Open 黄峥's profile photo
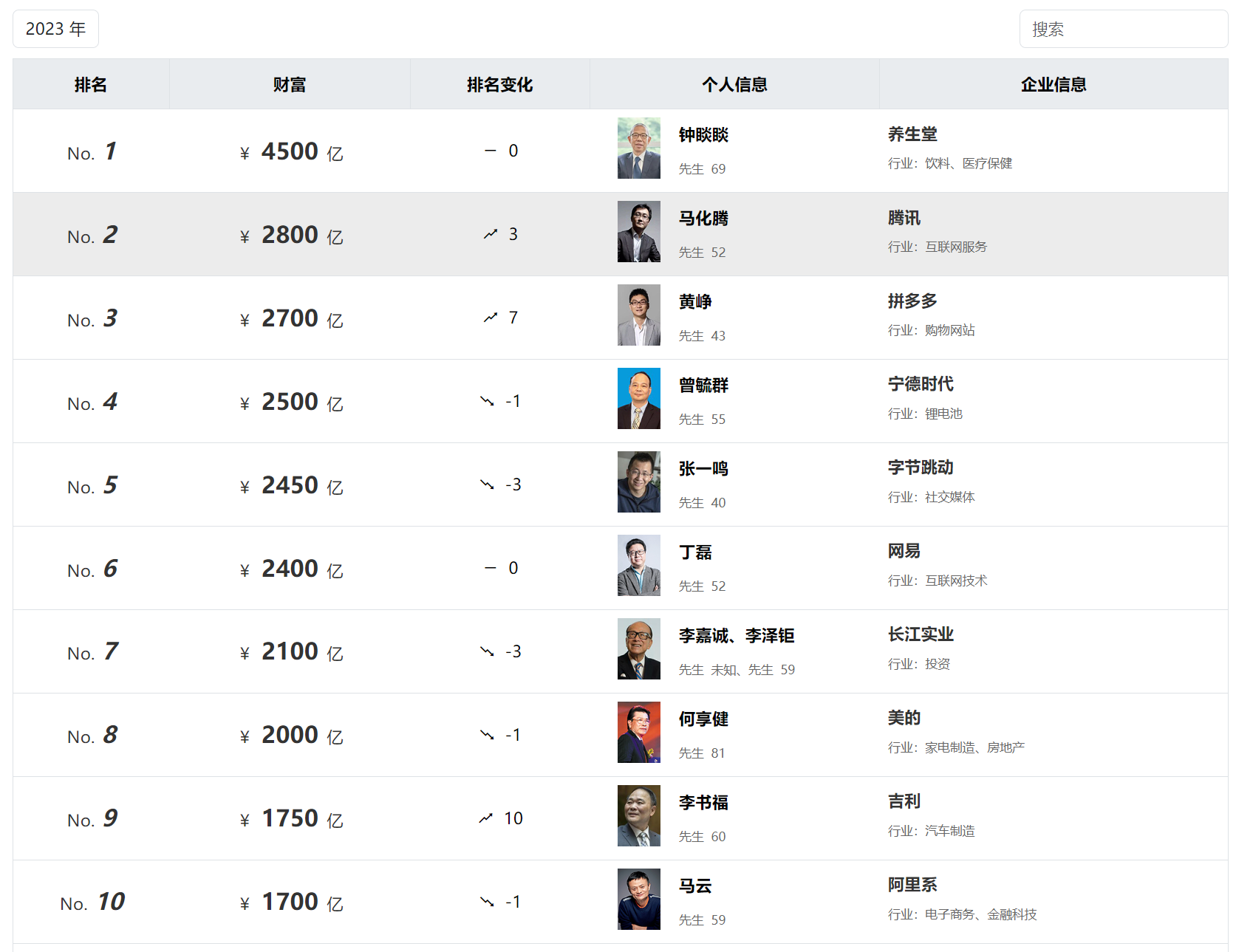The image size is (1236, 952). click(x=638, y=315)
